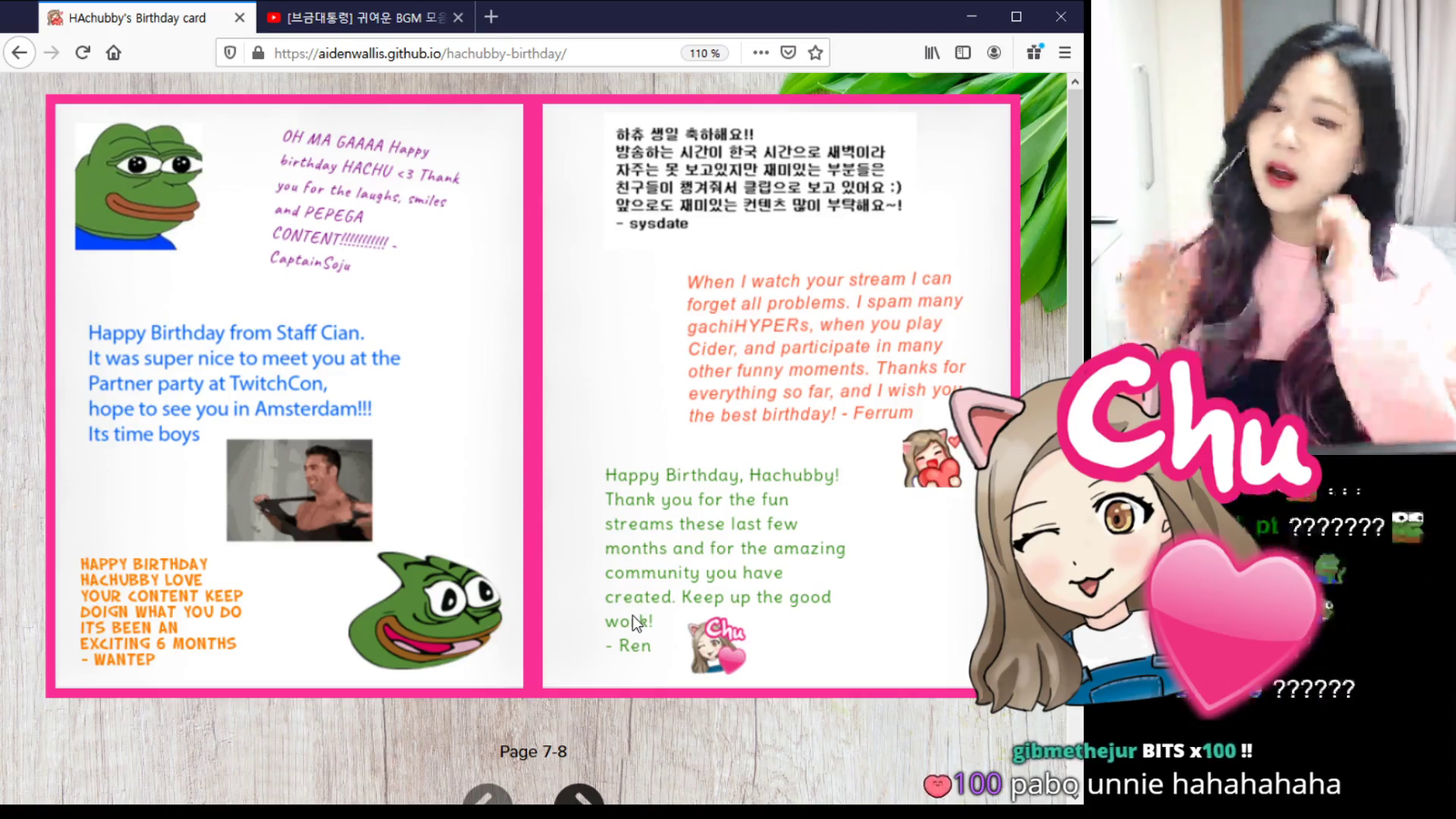Viewport: 1456px width, 819px height.
Task: Click the Korean greeting line "하츄 생일 축하해요!!"
Action: click(684, 135)
